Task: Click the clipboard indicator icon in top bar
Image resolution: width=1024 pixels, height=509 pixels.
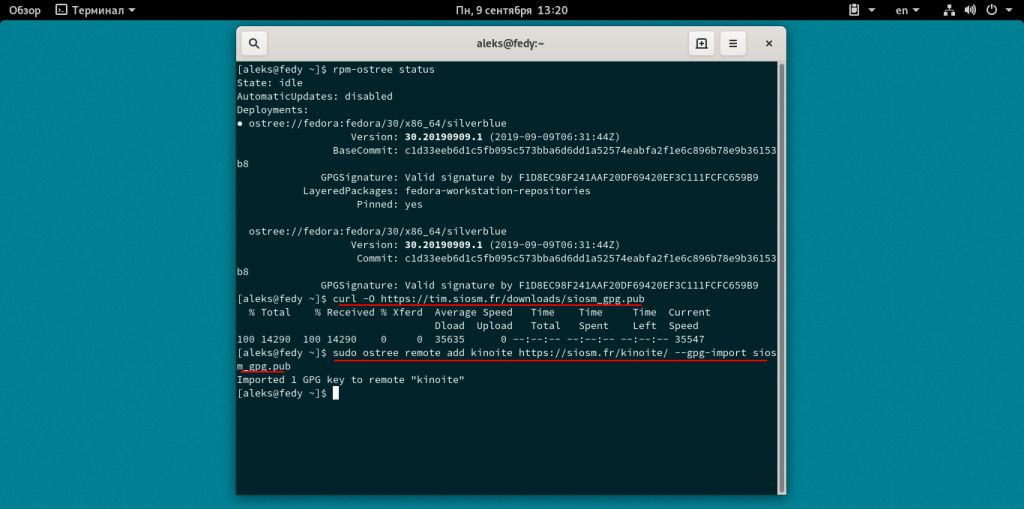Action: [854, 10]
